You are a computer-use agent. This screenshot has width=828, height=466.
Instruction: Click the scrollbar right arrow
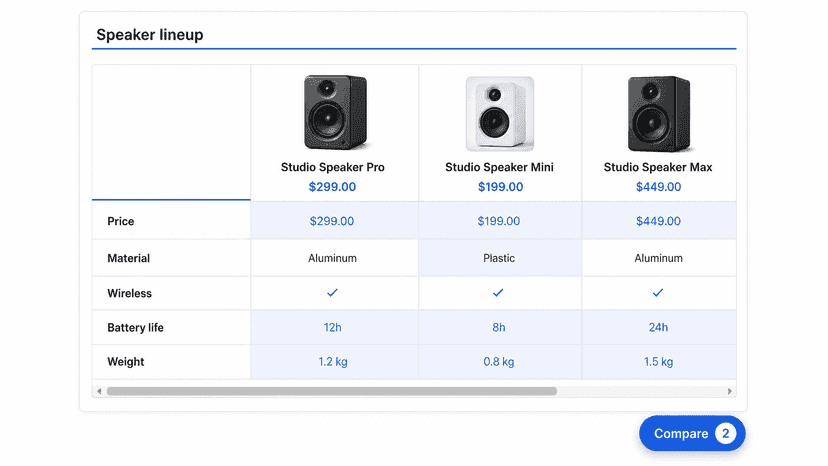pyautogui.click(x=729, y=392)
